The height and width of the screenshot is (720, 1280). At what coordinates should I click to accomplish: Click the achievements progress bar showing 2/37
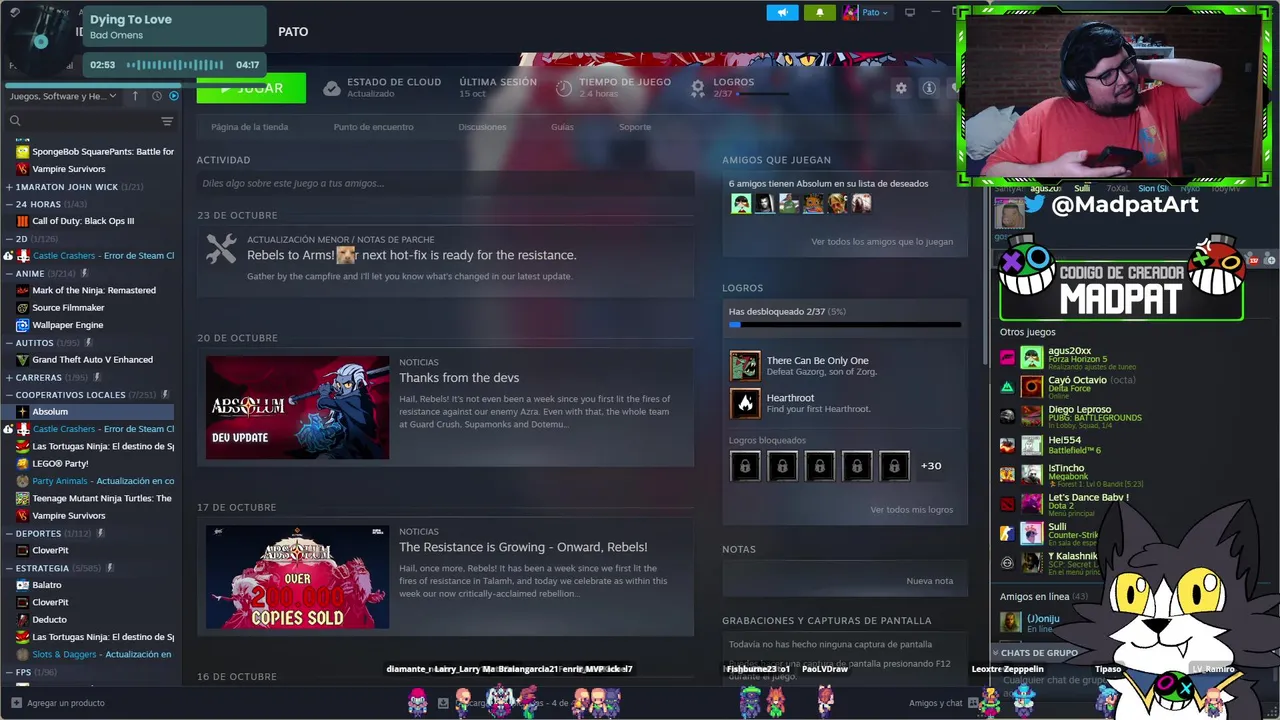pyautogui.click(x=845, y=324)
